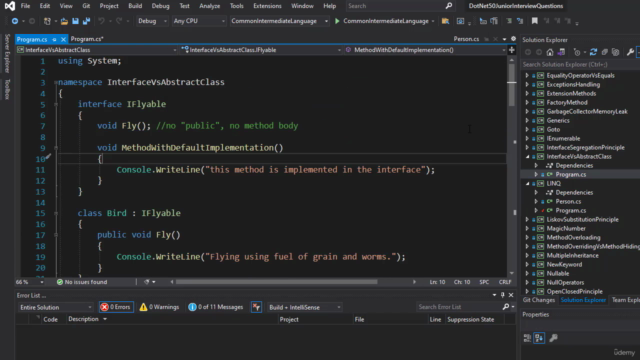Click the editor tab settings gear icon
The width and height of the screenshot is (640, 360).
pos(513,39)
